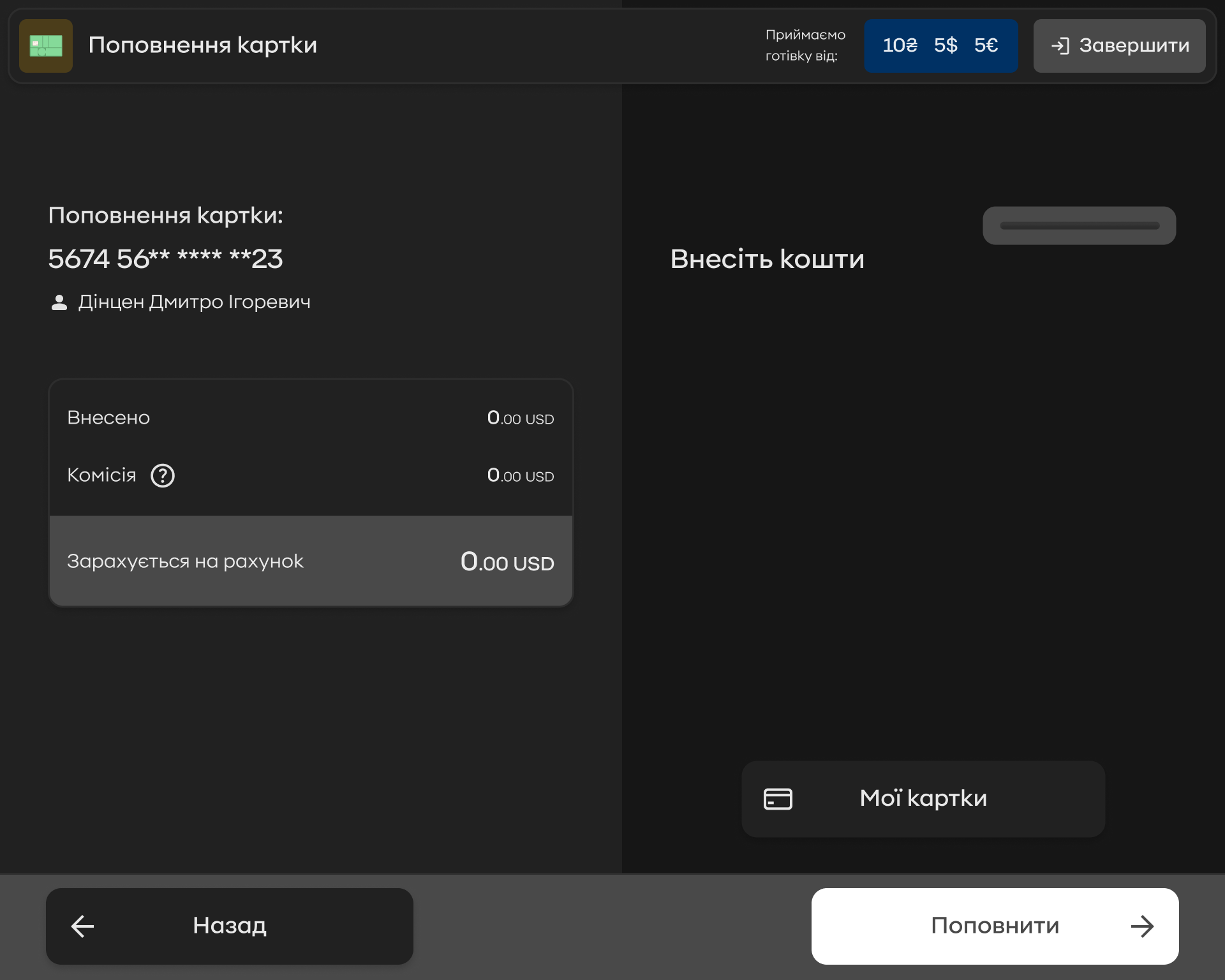This screenshot has width=1225, height=980.
Task: Click the Внесено label
Action: click(x=108, y=418)
